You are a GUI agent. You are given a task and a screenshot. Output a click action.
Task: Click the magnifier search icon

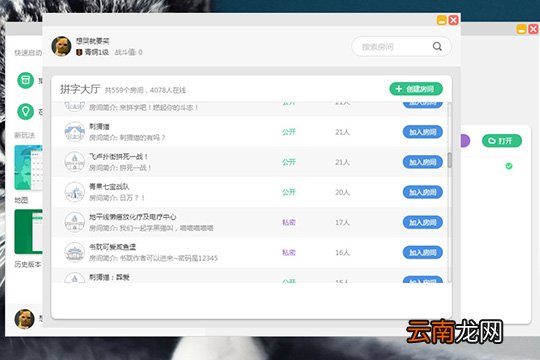tap(437, 47)
